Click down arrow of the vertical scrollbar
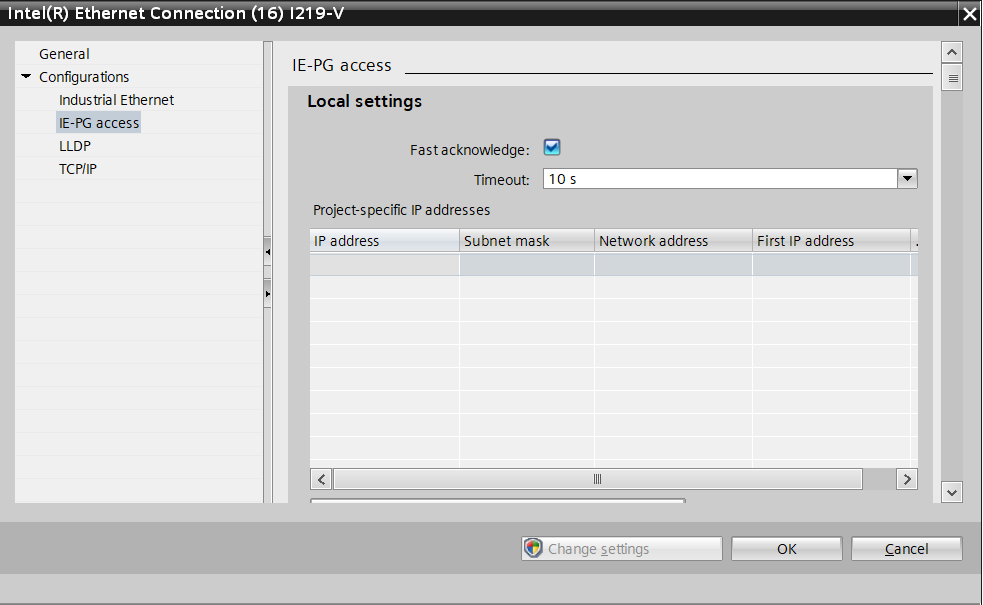Image resolution: width=983 pixels, height=605 pixels. 952,492
